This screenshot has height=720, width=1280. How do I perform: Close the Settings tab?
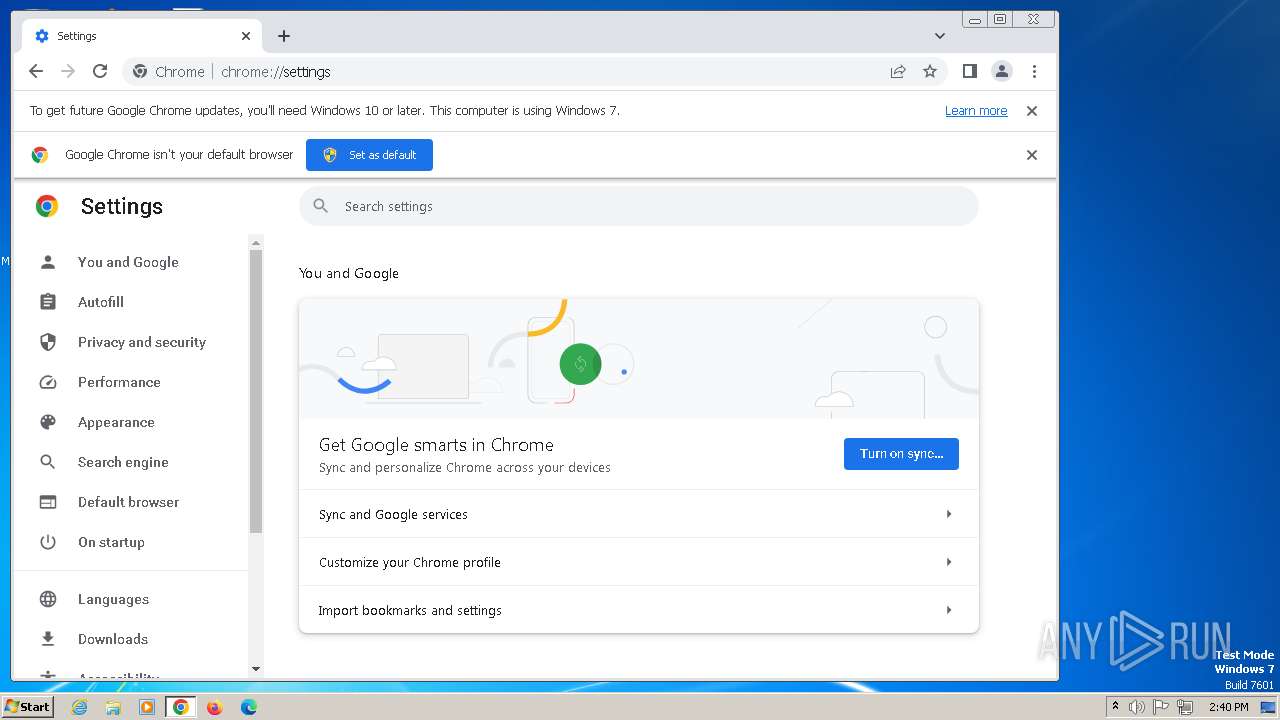coord(246,36)
